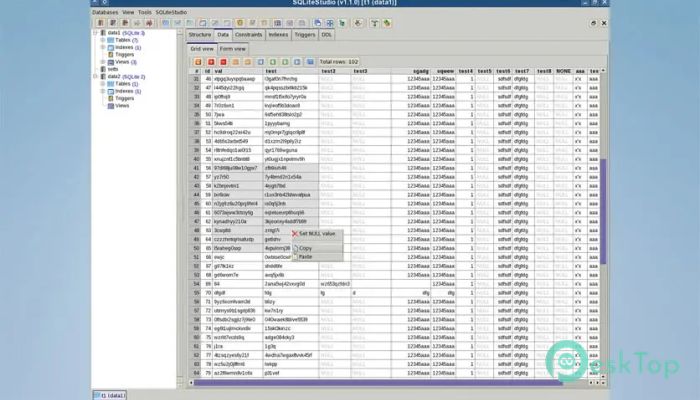The image size is (700, 400).
Task: Click the horizontal scrollbar thumb of the data grid
Action: [378, 383]
